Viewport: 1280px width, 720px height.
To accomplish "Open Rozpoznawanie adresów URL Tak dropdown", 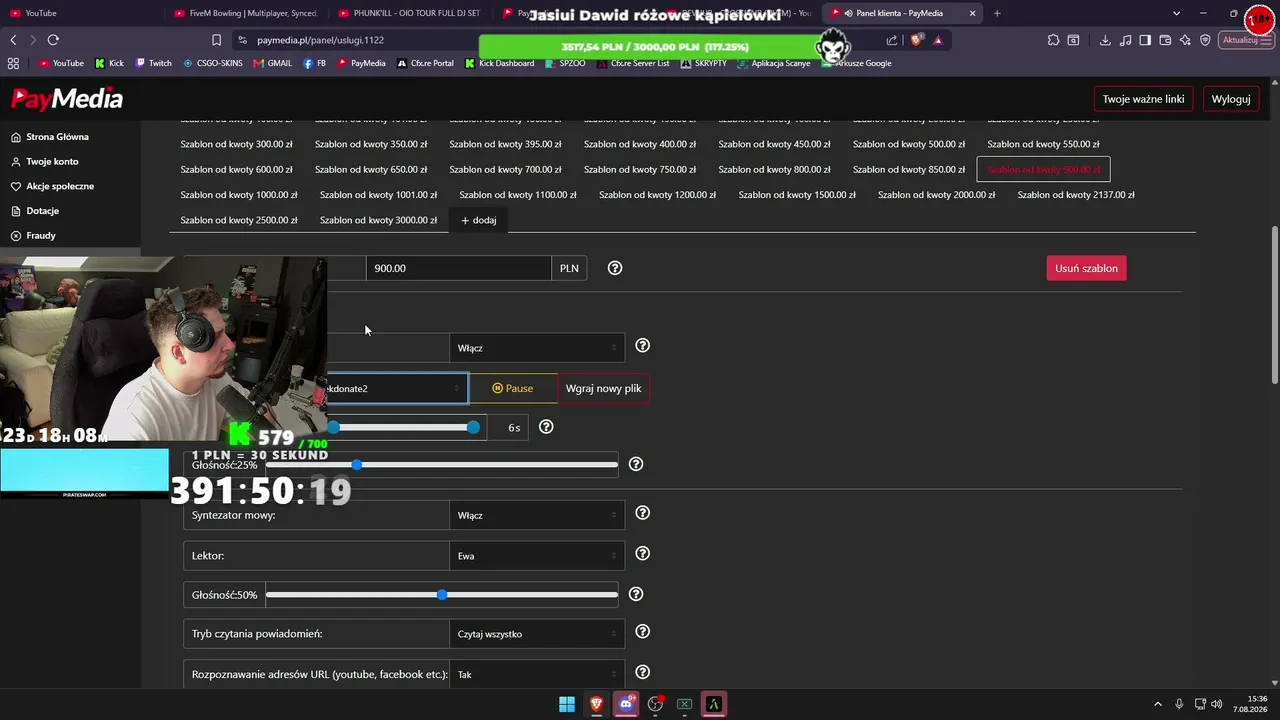I will (x=537, y=675).
